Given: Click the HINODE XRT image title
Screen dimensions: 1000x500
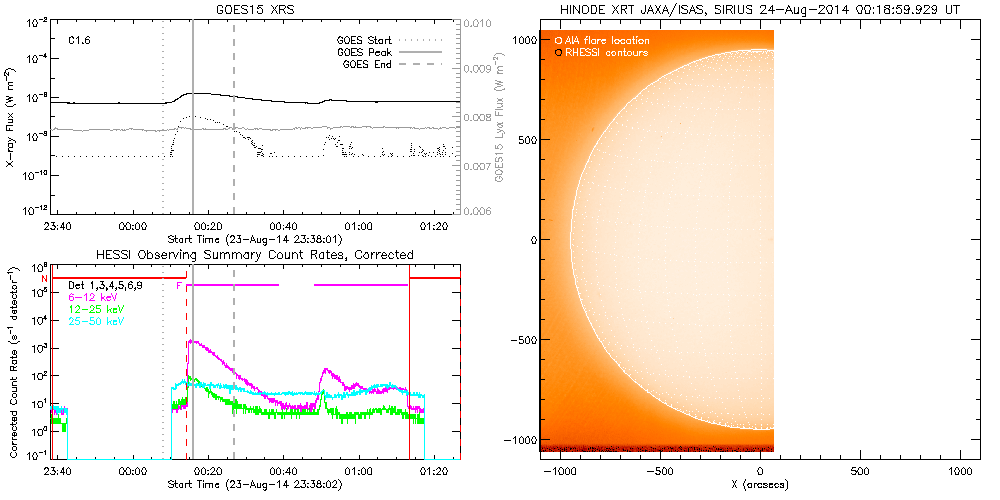Looking at the screenshot, I should coord(761,9).
